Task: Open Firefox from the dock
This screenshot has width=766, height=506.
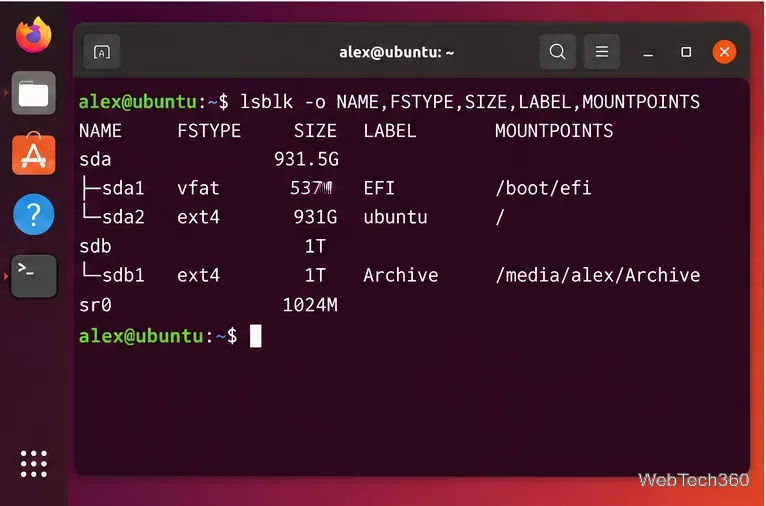Action: (34, 35)
